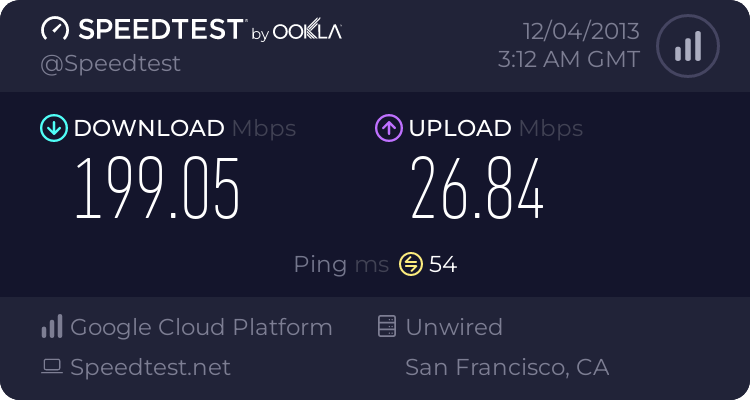Open the Speedtest.net link
750x400 pixels.
[150, 367]
